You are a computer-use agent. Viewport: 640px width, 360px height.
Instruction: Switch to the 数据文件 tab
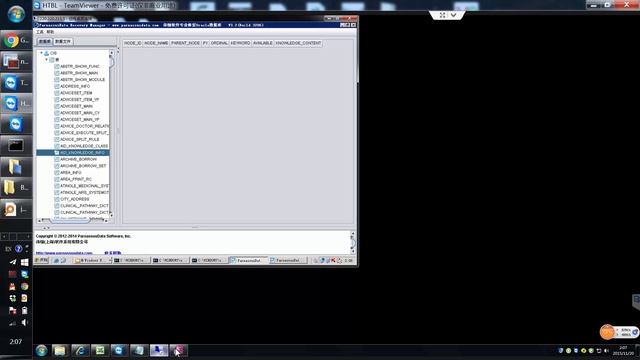click(62, 42)
